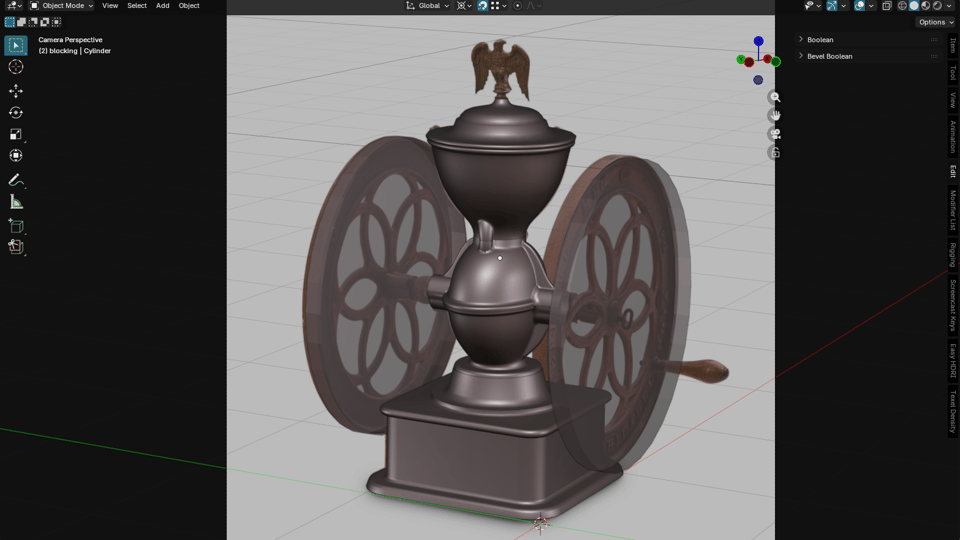Toggle viewport gizmos display
960x540 pixels.
coord(831,6)
